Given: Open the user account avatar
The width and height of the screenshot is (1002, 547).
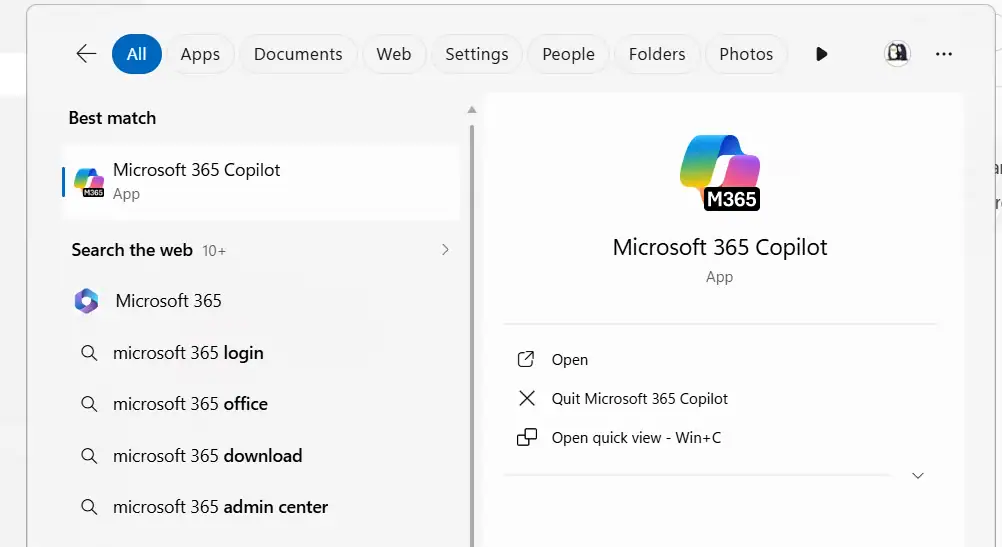Looking at the screenshot, I should point(897,53).
